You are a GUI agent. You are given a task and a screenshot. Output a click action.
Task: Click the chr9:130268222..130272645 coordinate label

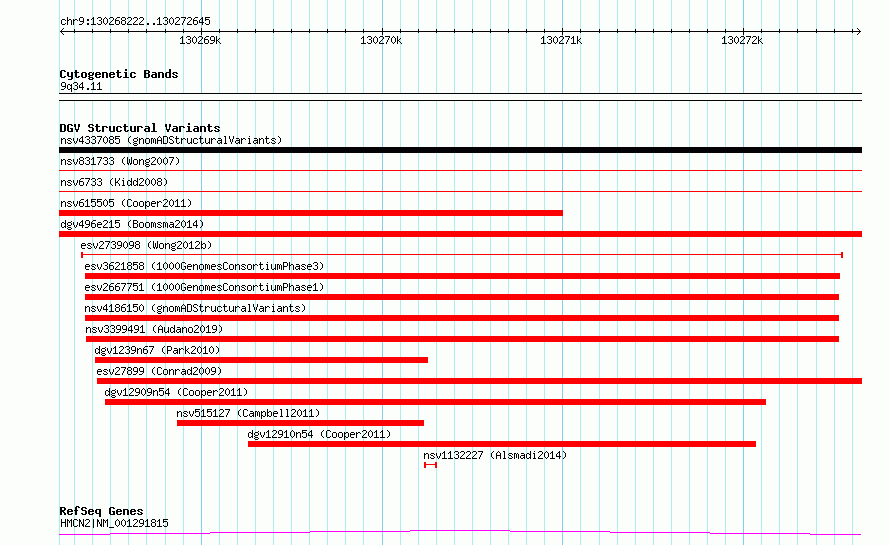click(x=135, y=21)
